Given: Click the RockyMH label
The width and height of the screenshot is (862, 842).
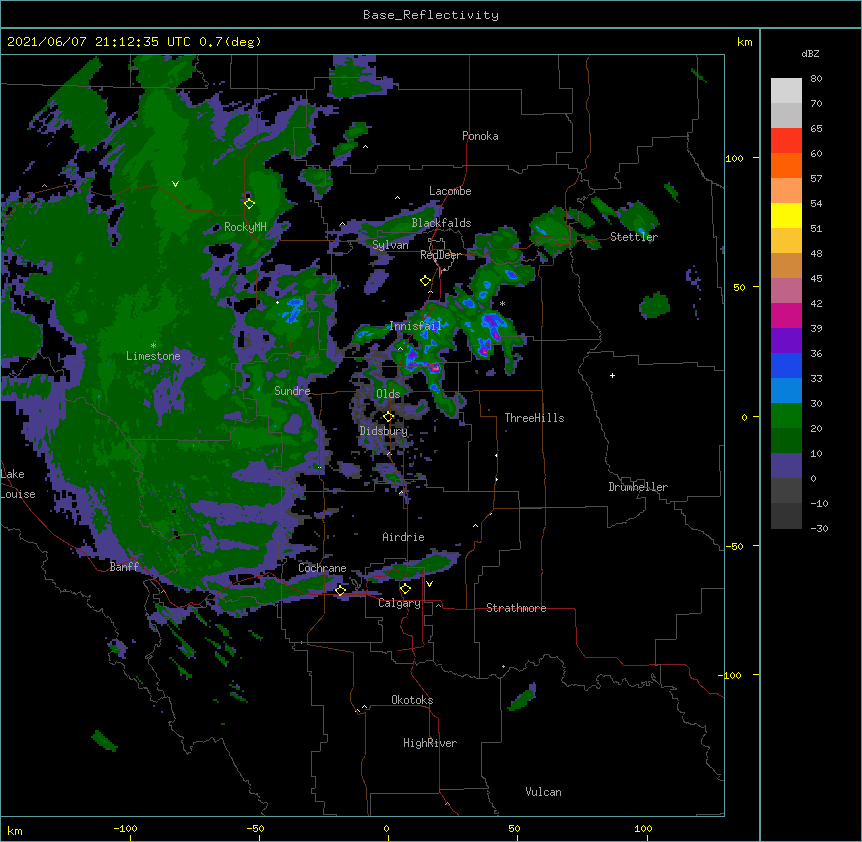Looking at the screenshot, I should [245, 227].
